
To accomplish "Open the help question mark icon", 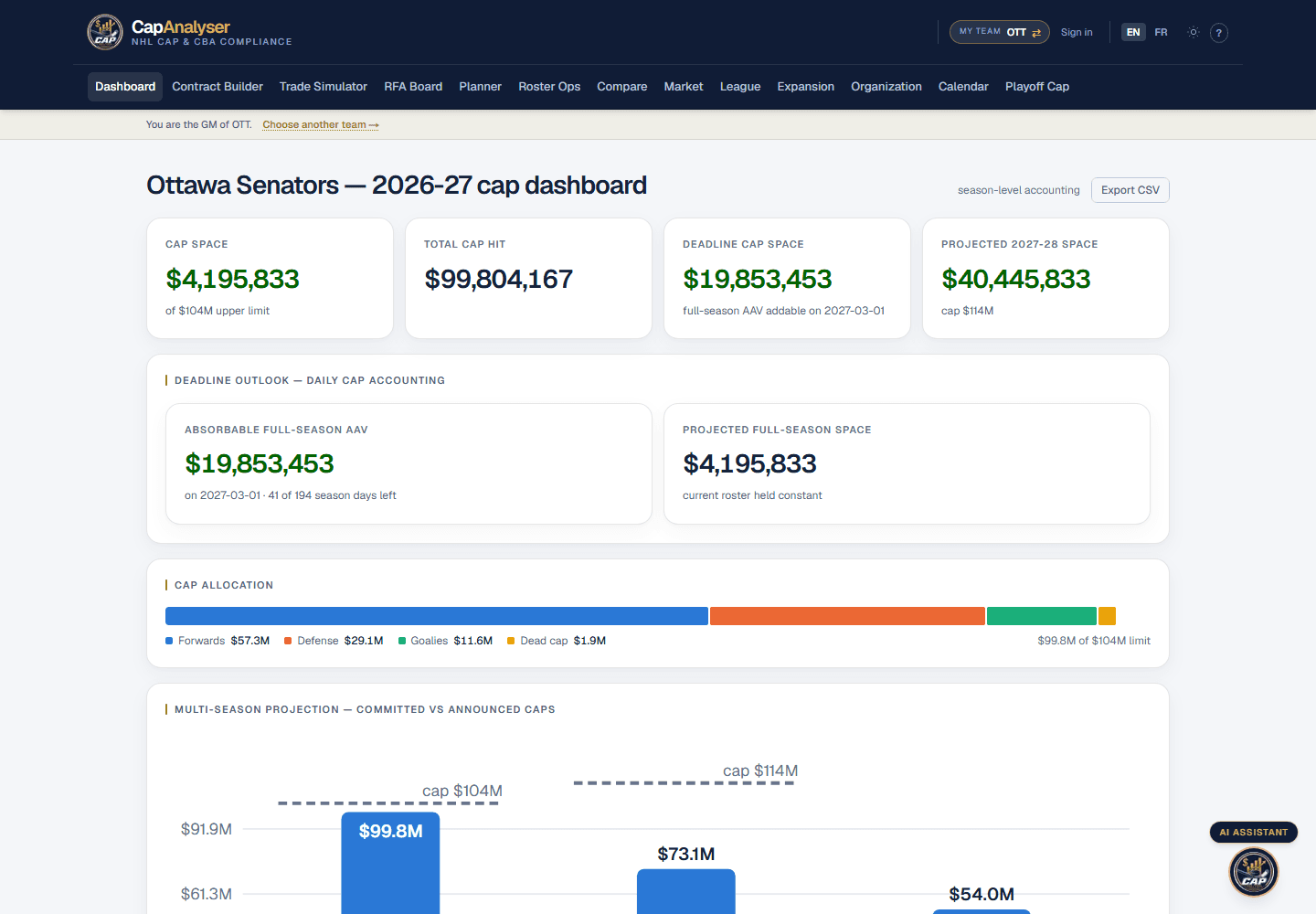I will 1218,33.
